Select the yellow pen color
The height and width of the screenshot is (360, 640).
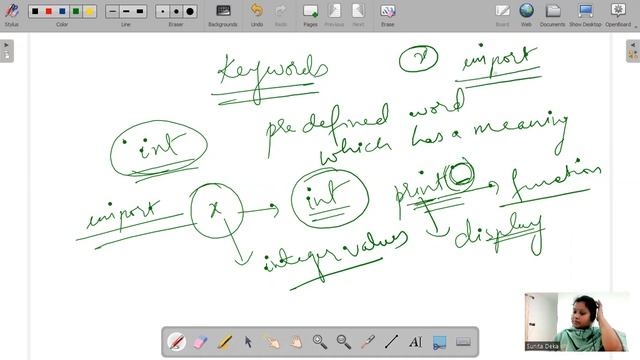point(89,11)
